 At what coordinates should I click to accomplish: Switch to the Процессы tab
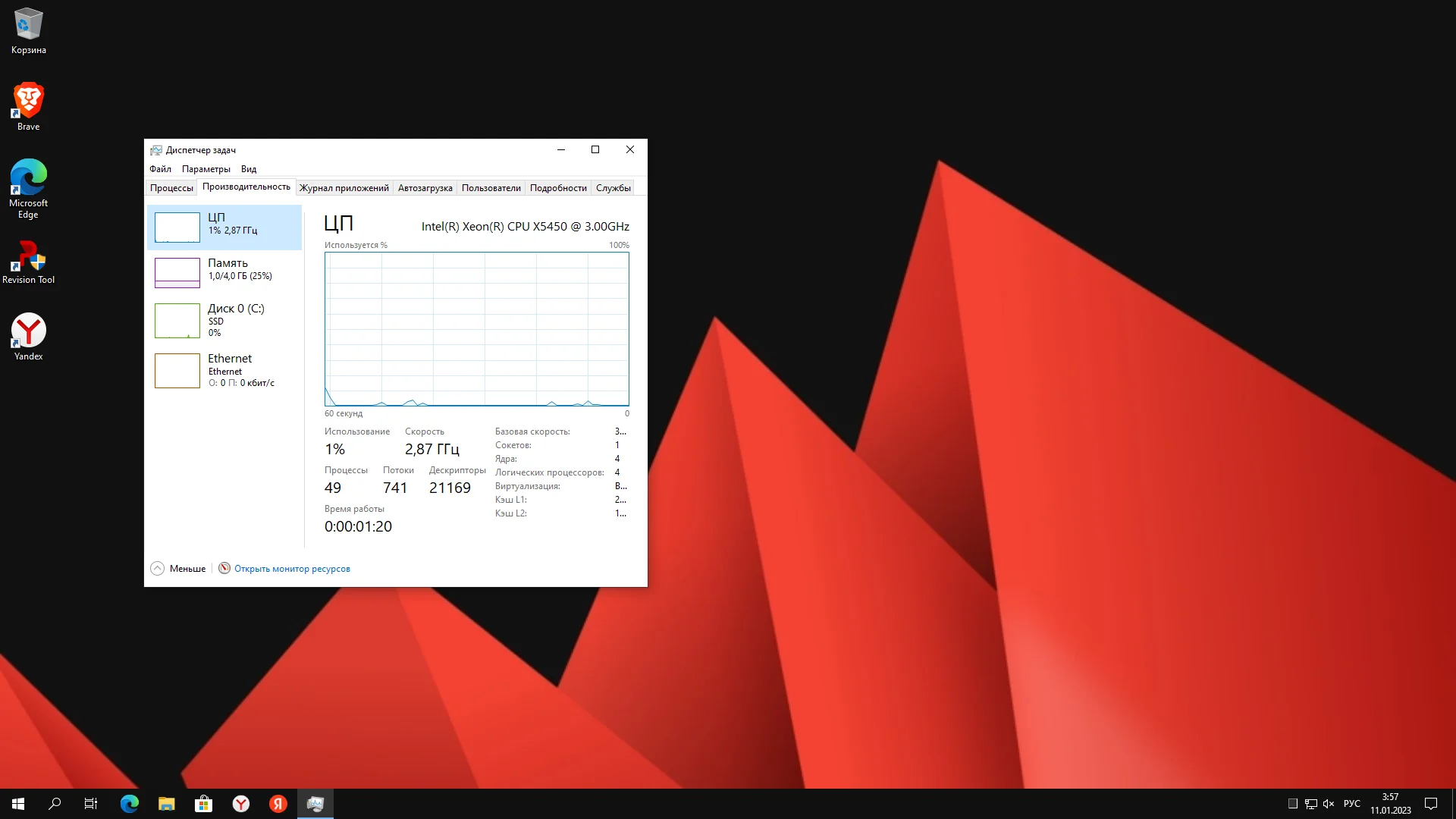(171, 188)
